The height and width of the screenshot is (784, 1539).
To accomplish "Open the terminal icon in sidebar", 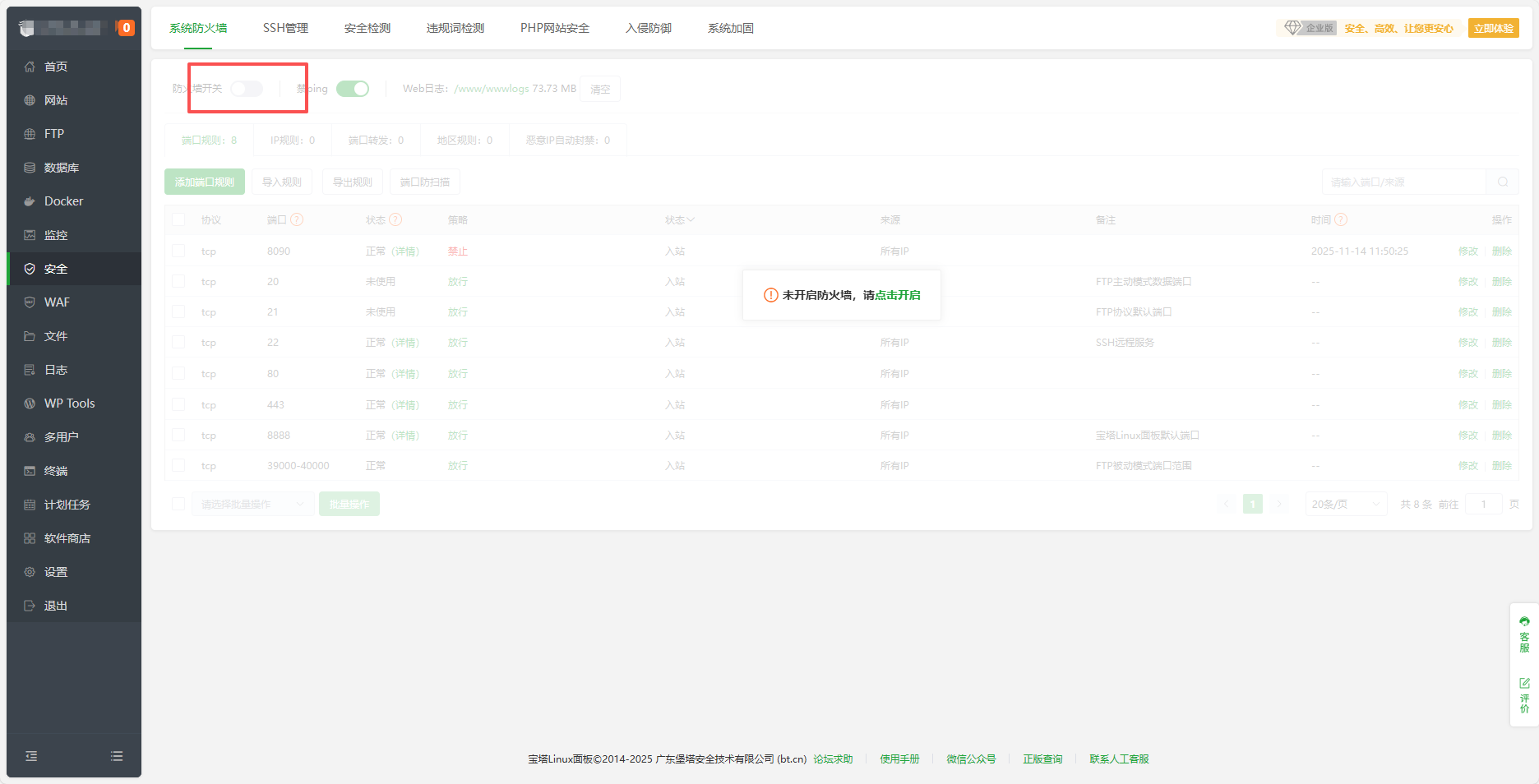I will (30, 471).
